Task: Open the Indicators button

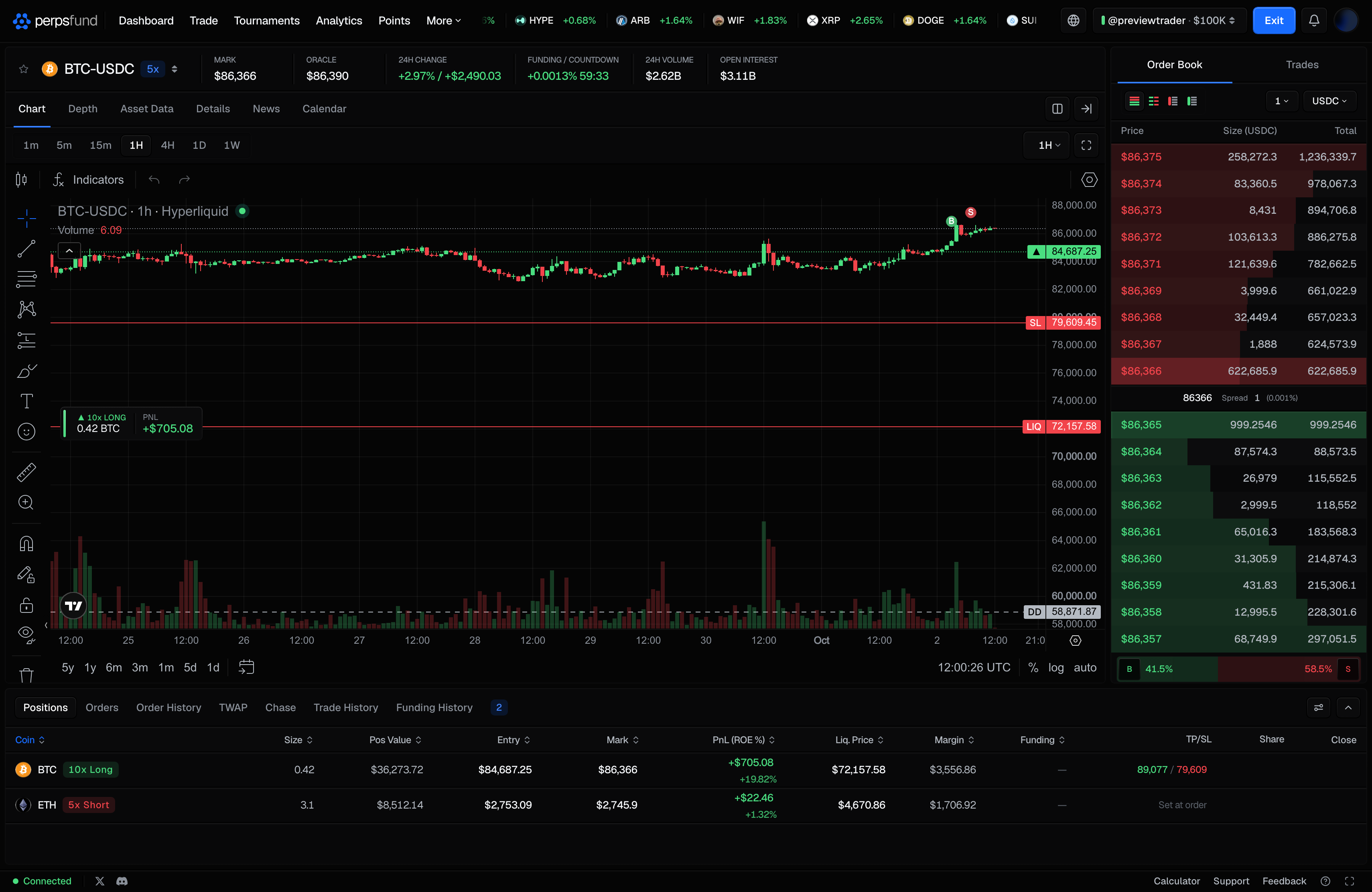Action: [x=89, y=180]
